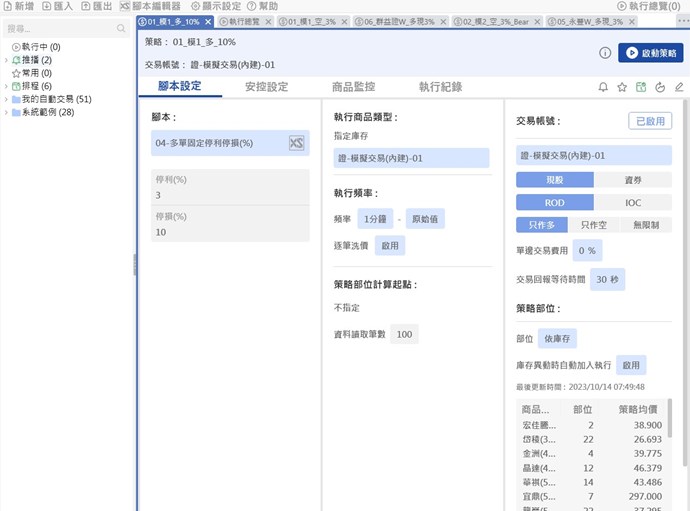Image resolution: width=690 pixels, height=511 pixels.
Task: Click the info icon beside 啟動策略
Action: click(605, 53)
